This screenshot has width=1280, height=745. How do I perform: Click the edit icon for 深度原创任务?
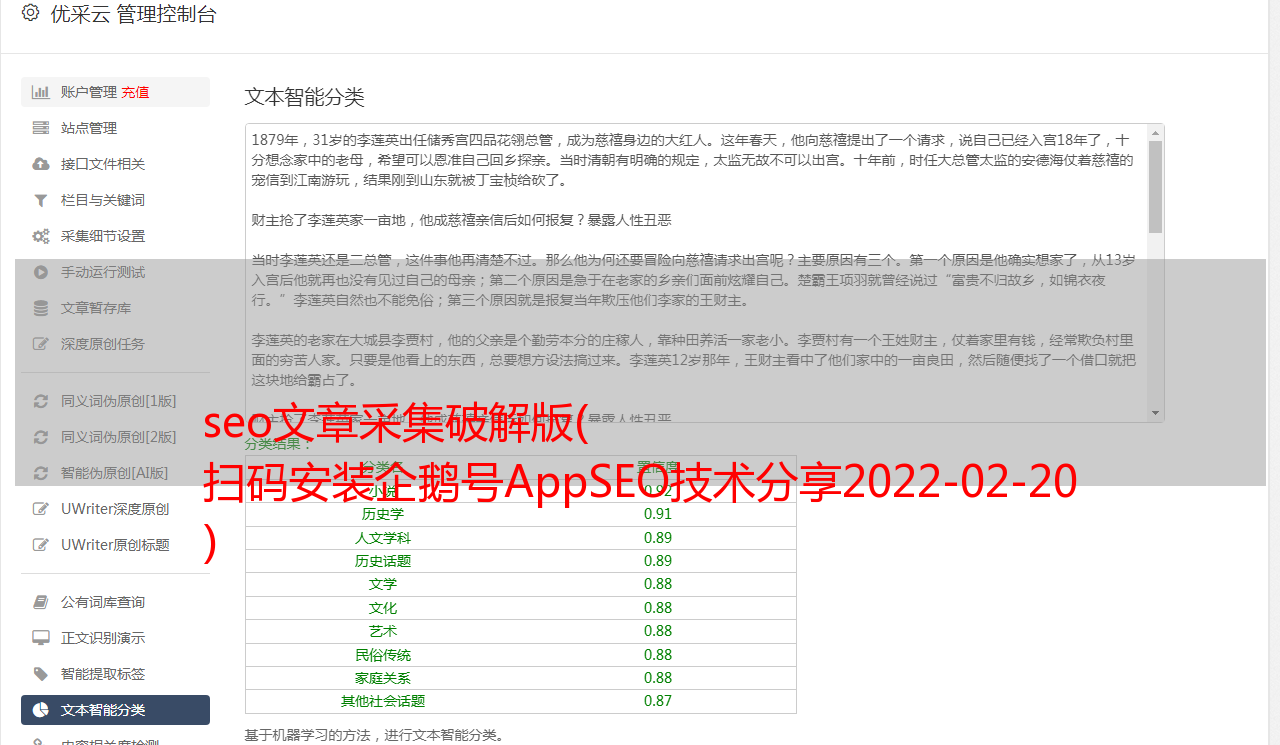[41, 344]
